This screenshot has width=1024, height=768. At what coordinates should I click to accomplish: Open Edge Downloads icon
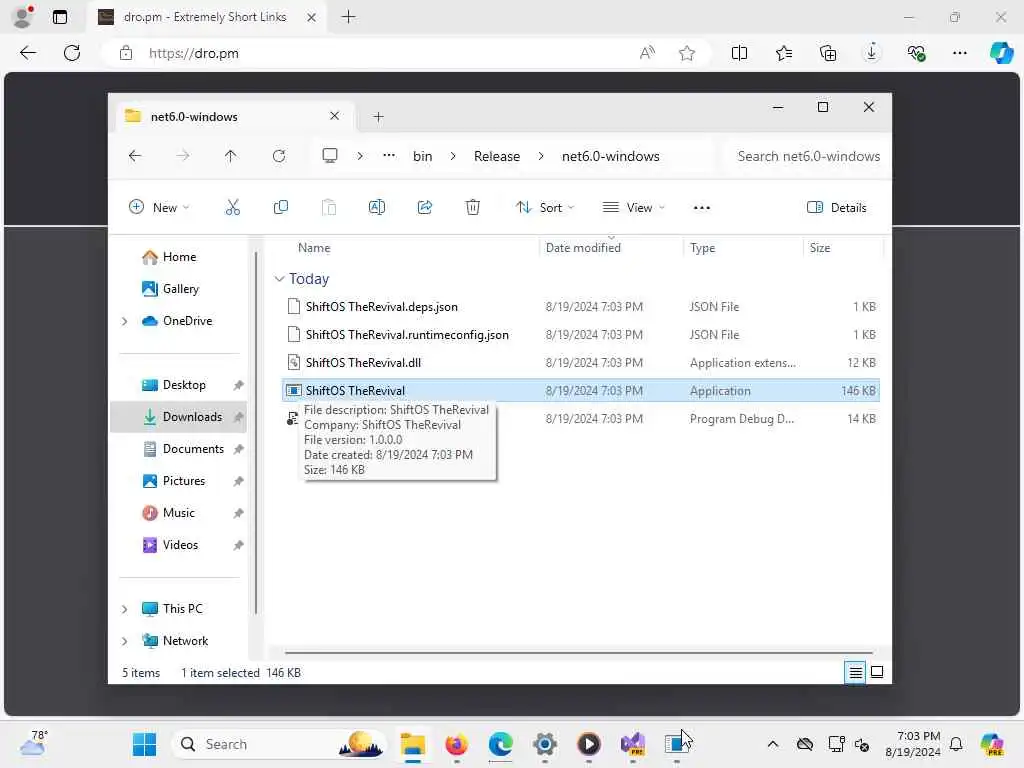872,53
